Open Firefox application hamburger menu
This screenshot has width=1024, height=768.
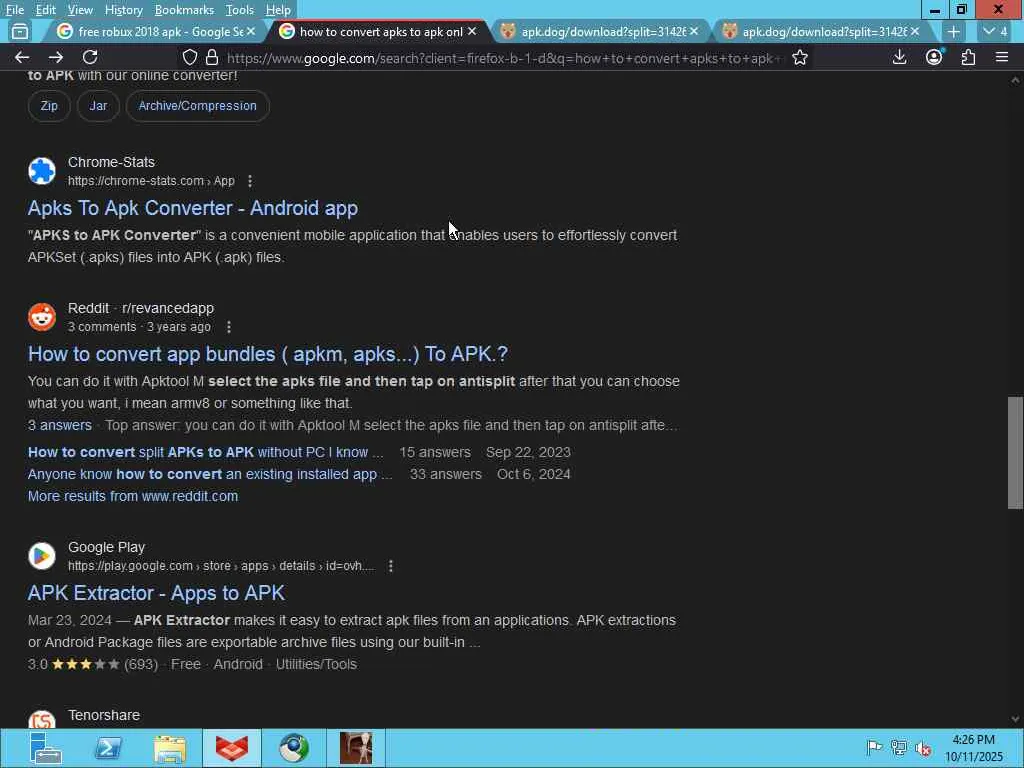click(1002, 57)
